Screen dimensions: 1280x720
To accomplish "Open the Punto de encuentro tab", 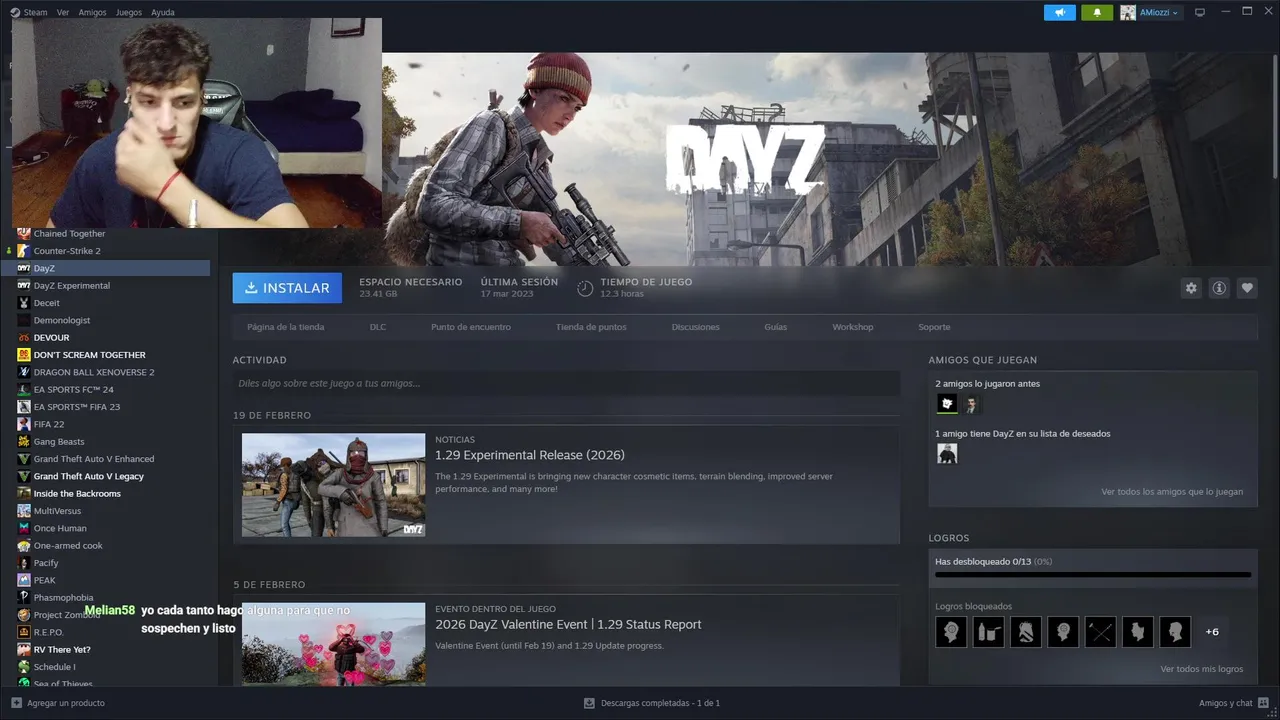I will coord(471,327).
